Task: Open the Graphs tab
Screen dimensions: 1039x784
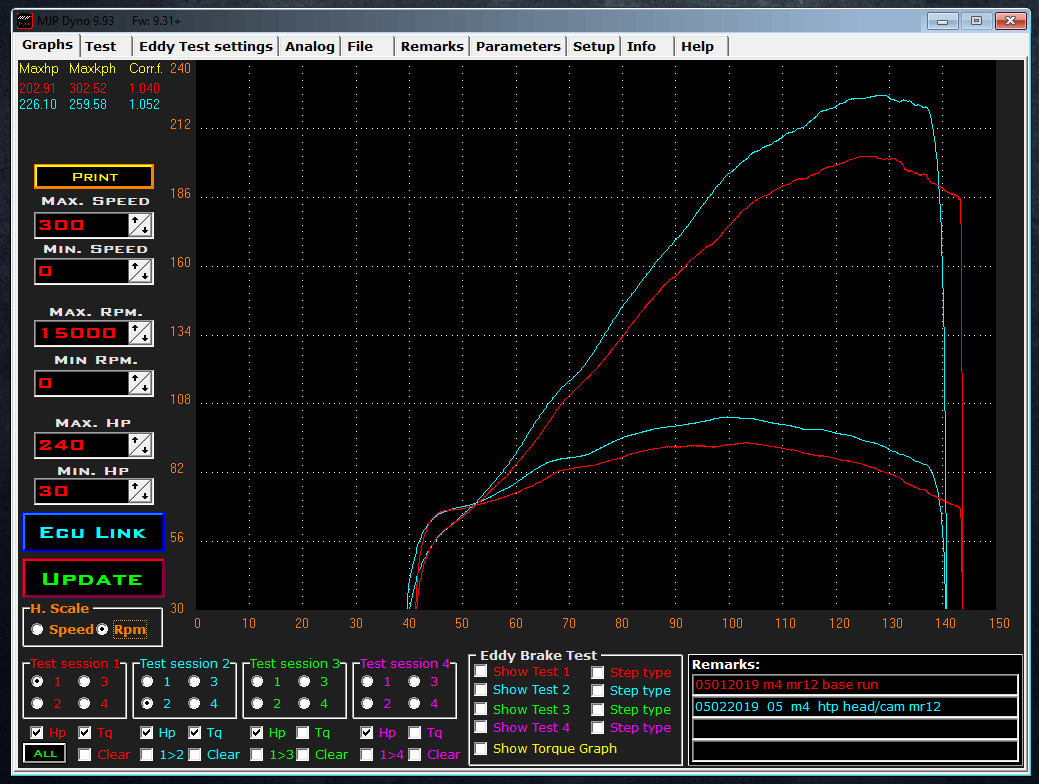Action: point(47,45)
